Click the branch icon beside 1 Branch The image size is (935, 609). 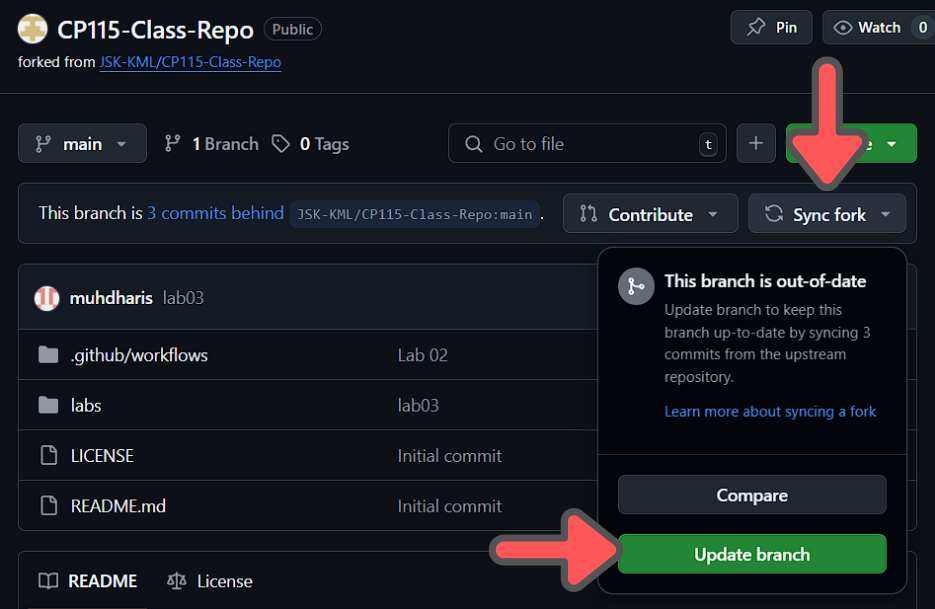(x=172, y=144)
